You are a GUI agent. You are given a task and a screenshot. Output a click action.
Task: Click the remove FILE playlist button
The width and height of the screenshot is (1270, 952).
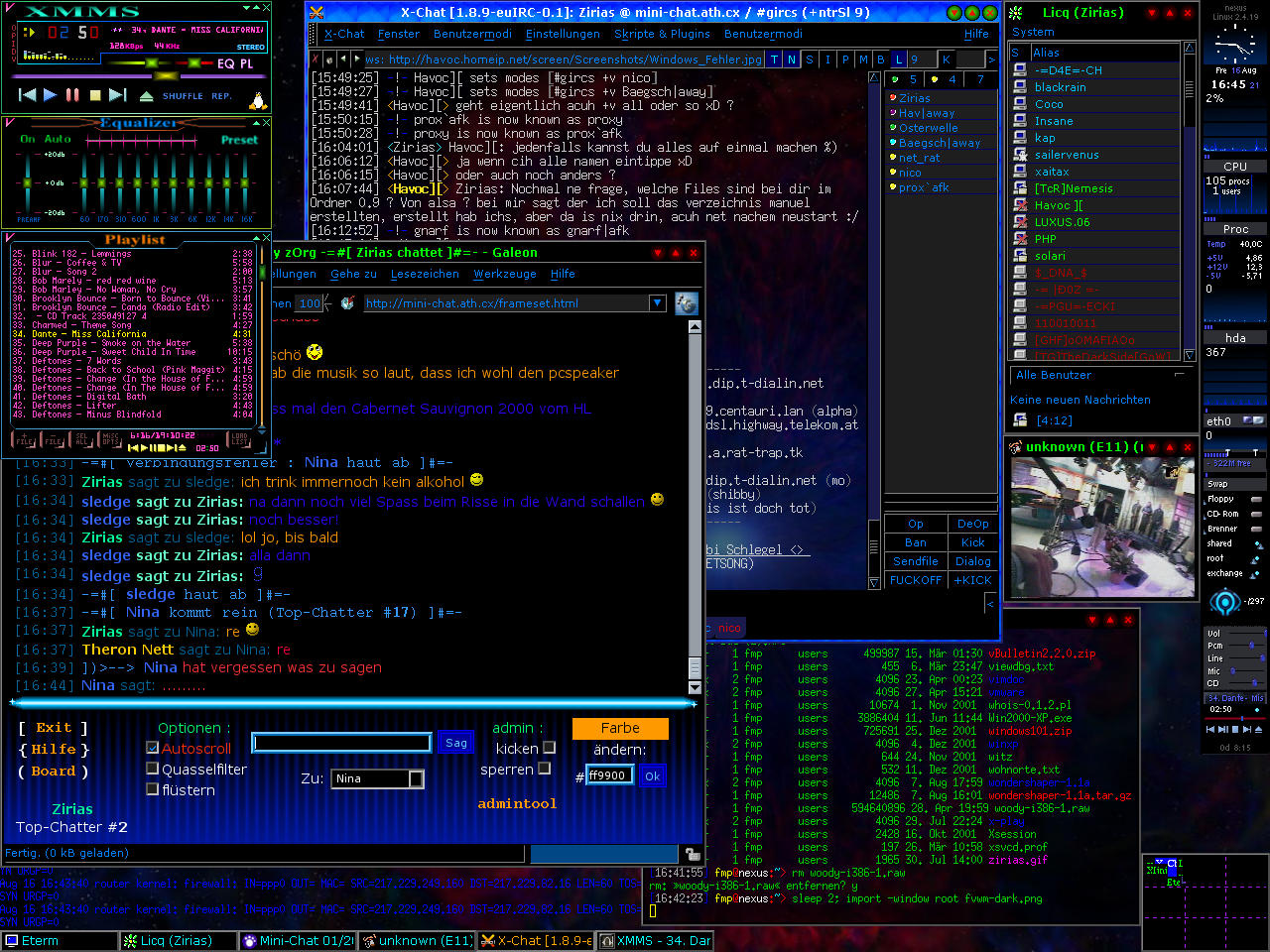54,439
